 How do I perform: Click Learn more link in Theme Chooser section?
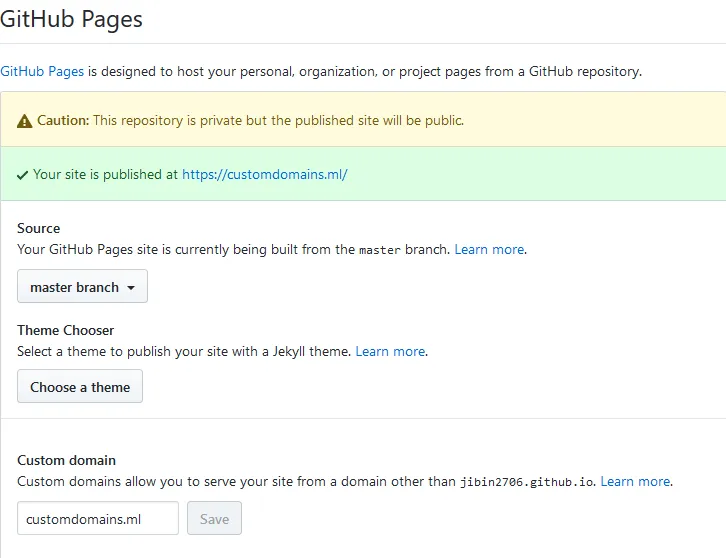[x=390, y=351]
